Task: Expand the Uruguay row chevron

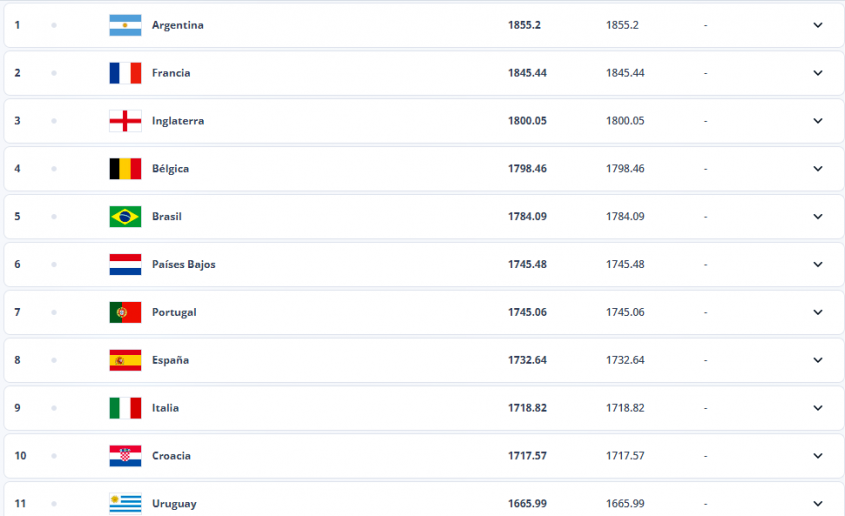Action: (818, 504)
